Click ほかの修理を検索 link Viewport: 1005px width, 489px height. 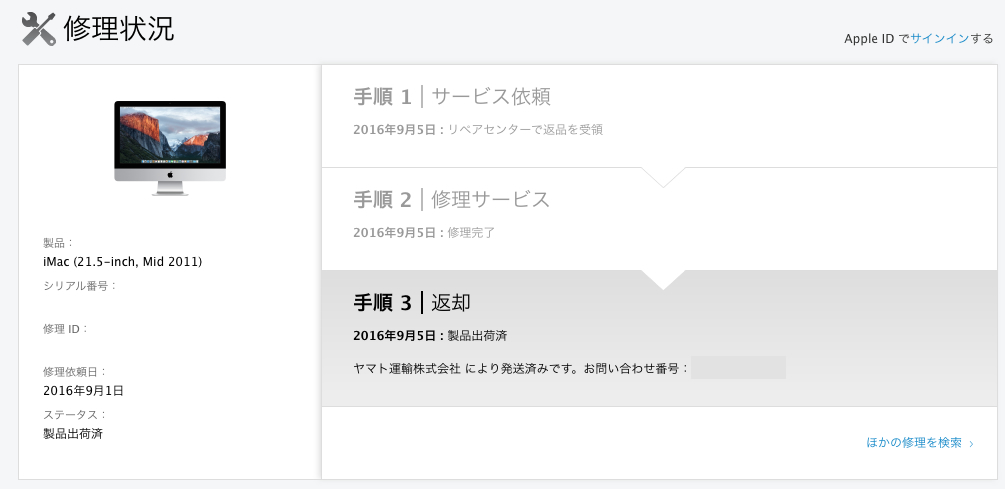[x=914, y=442]
